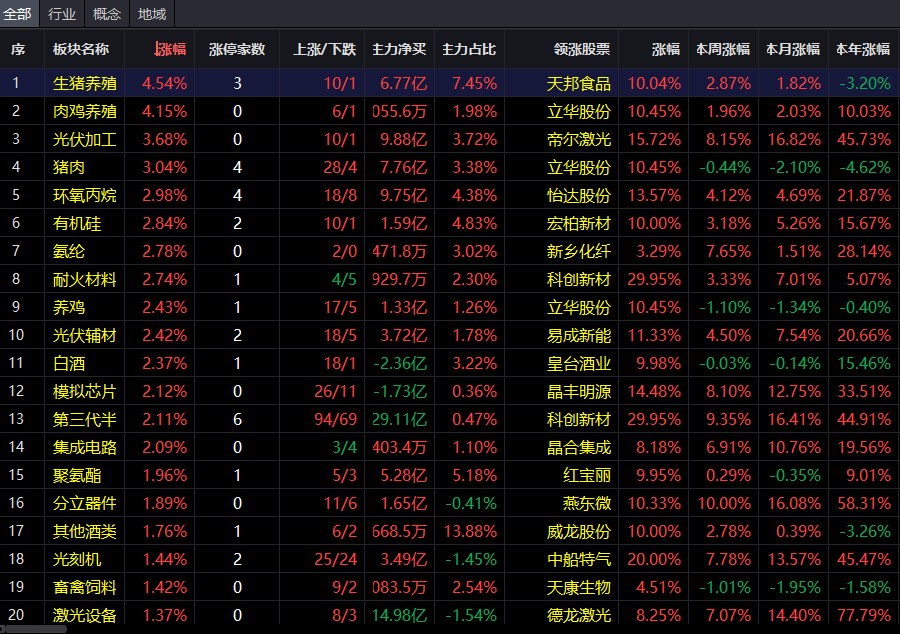Open the 光伏加工 sector
Image resolution: width=900 pixels, height=634 pixels.
(85, 139)
